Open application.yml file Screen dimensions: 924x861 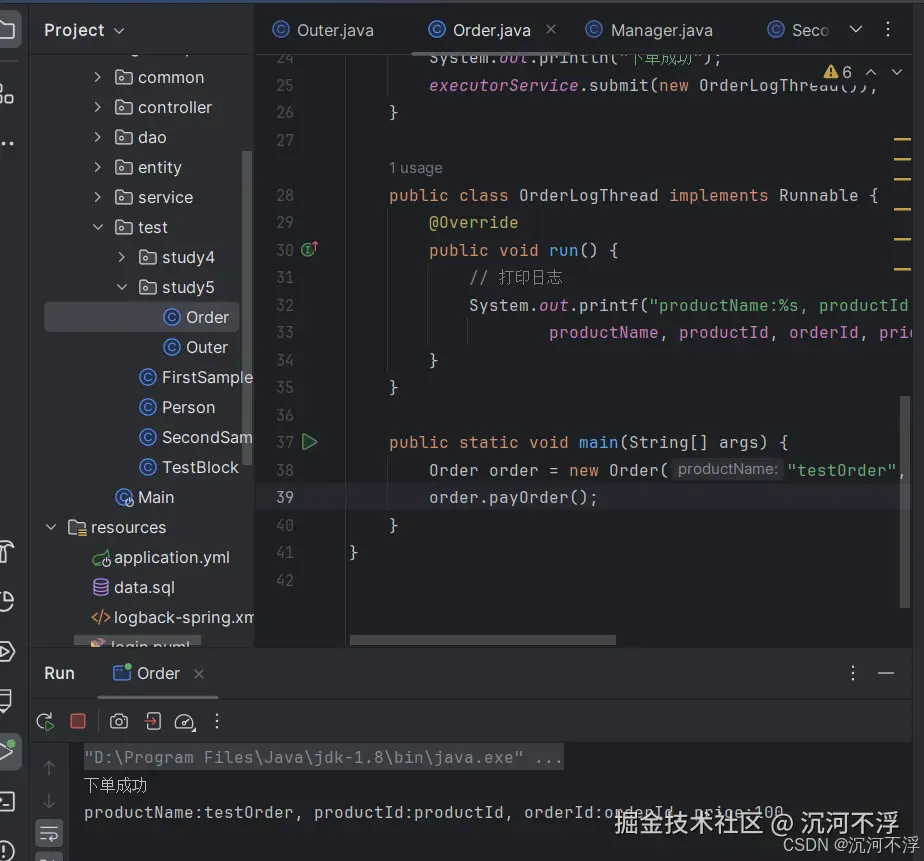pyautogui.click(x=161, y=557)
